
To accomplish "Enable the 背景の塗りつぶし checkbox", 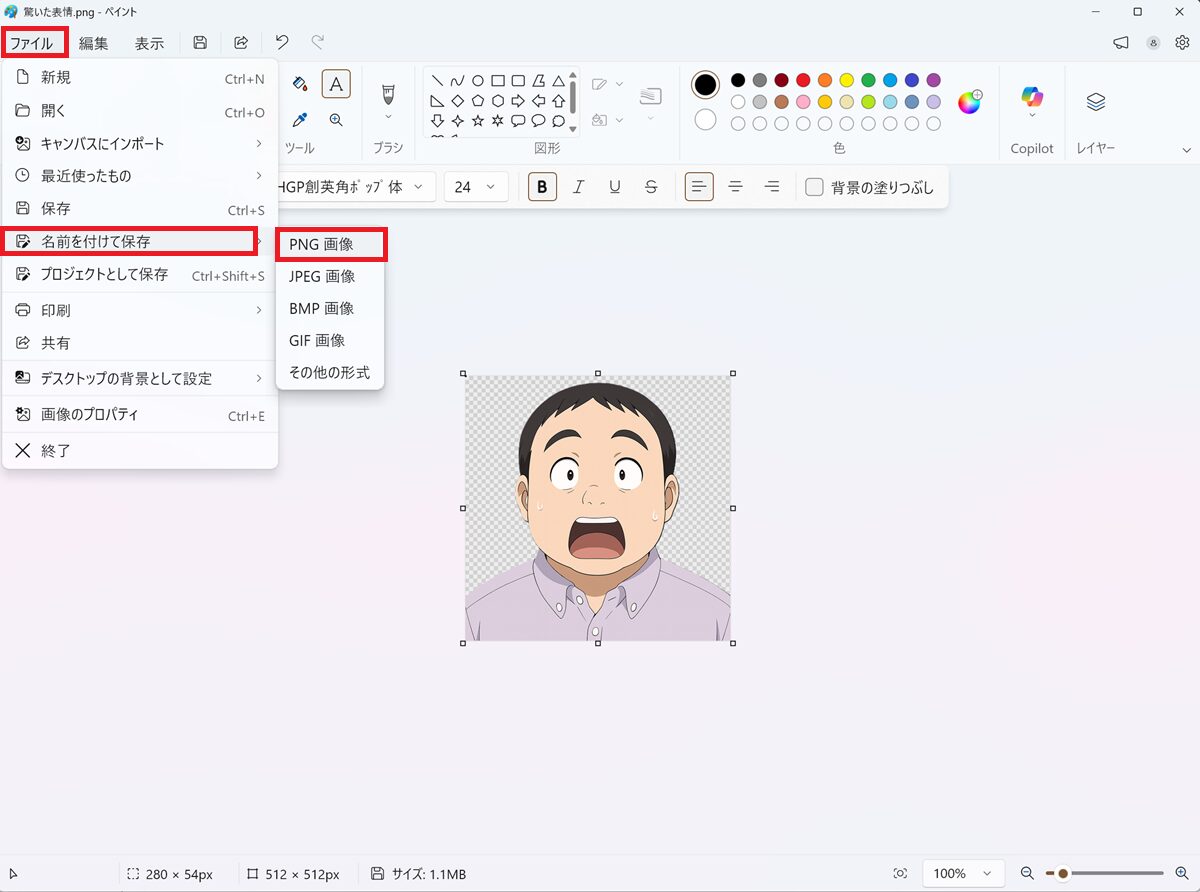I will 815,187.
